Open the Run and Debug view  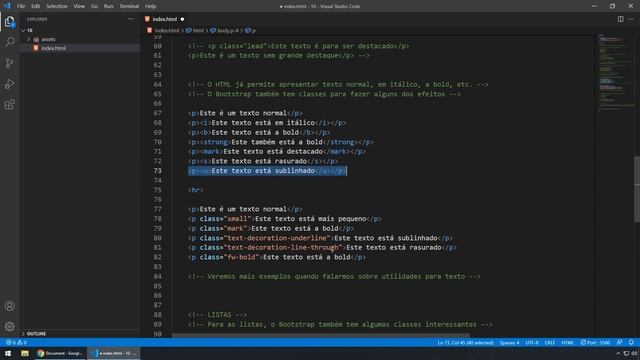click(9, 84)
